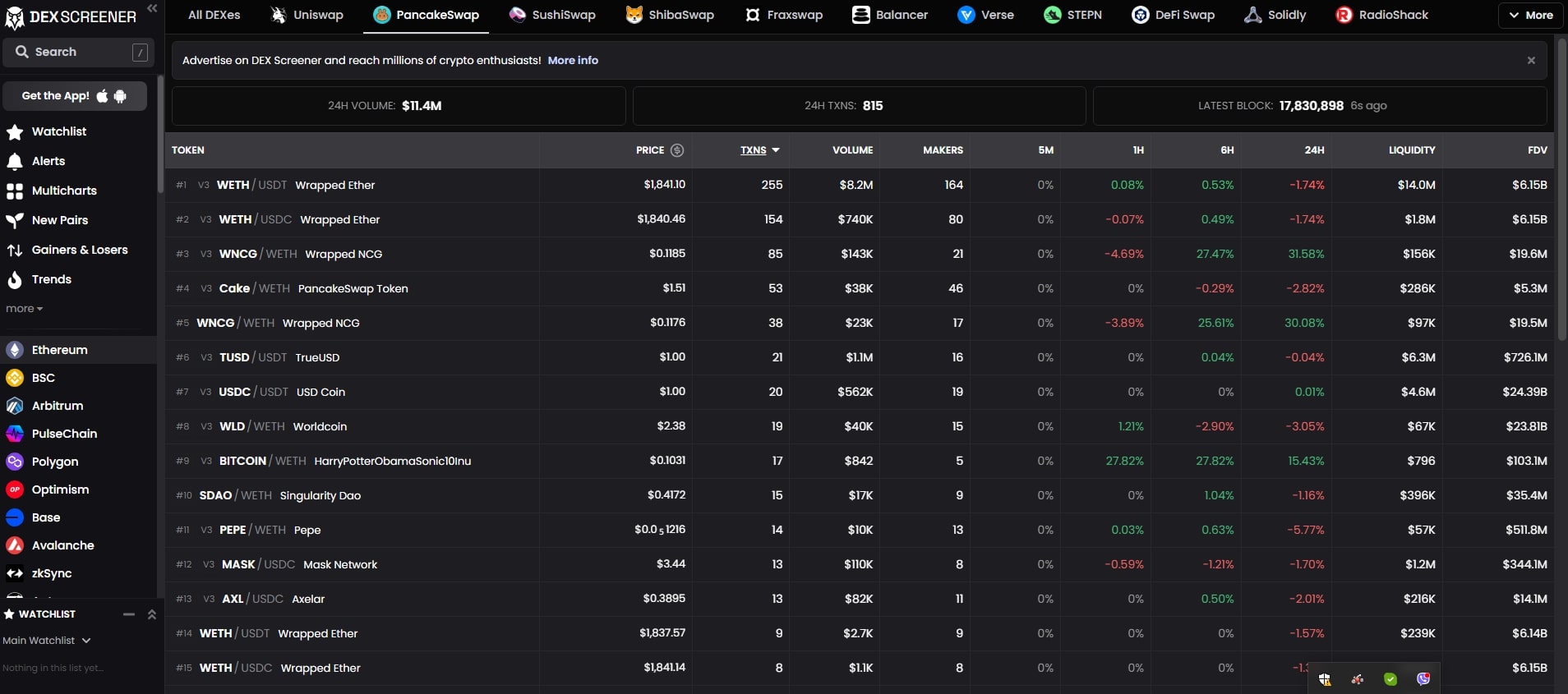Open WNCG/WETH pair row #3
1568x694 pixels.
click(860, 254)
